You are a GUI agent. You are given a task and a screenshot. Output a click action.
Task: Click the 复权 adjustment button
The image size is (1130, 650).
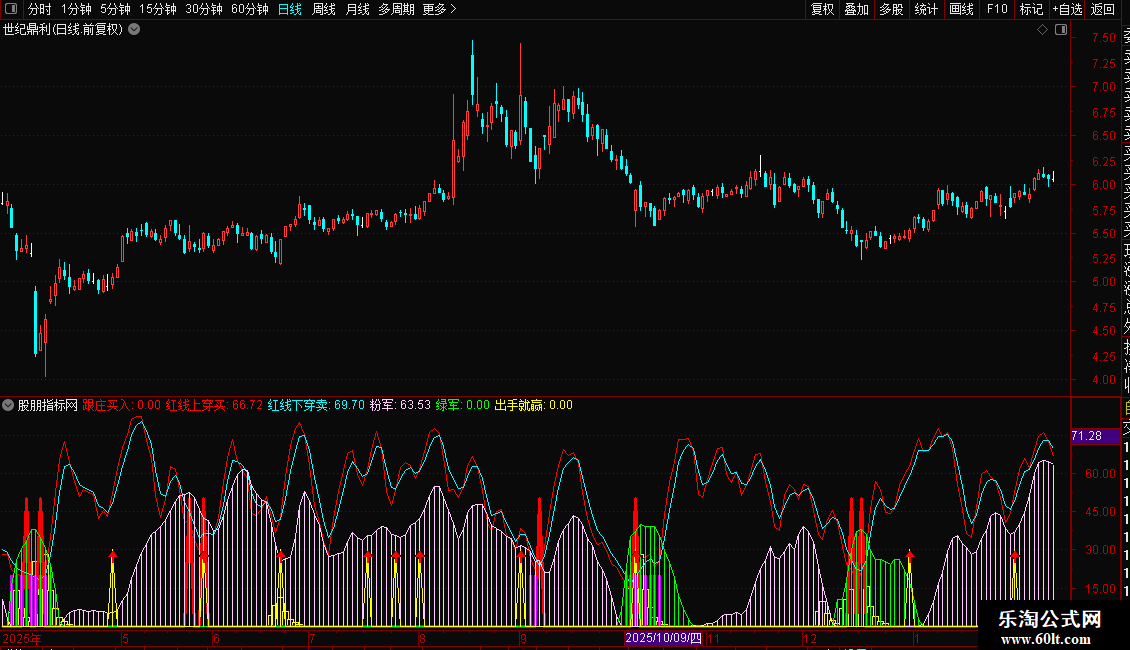tap(822, 9)
